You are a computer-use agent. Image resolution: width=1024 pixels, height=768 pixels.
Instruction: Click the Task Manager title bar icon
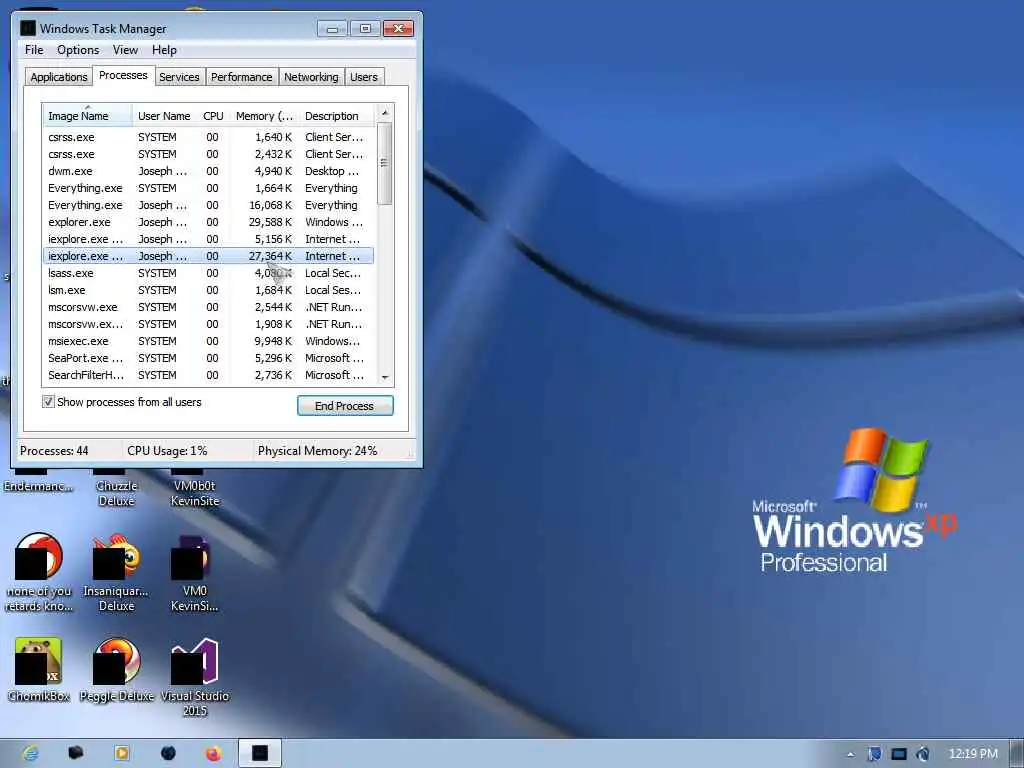coord(28,28)
